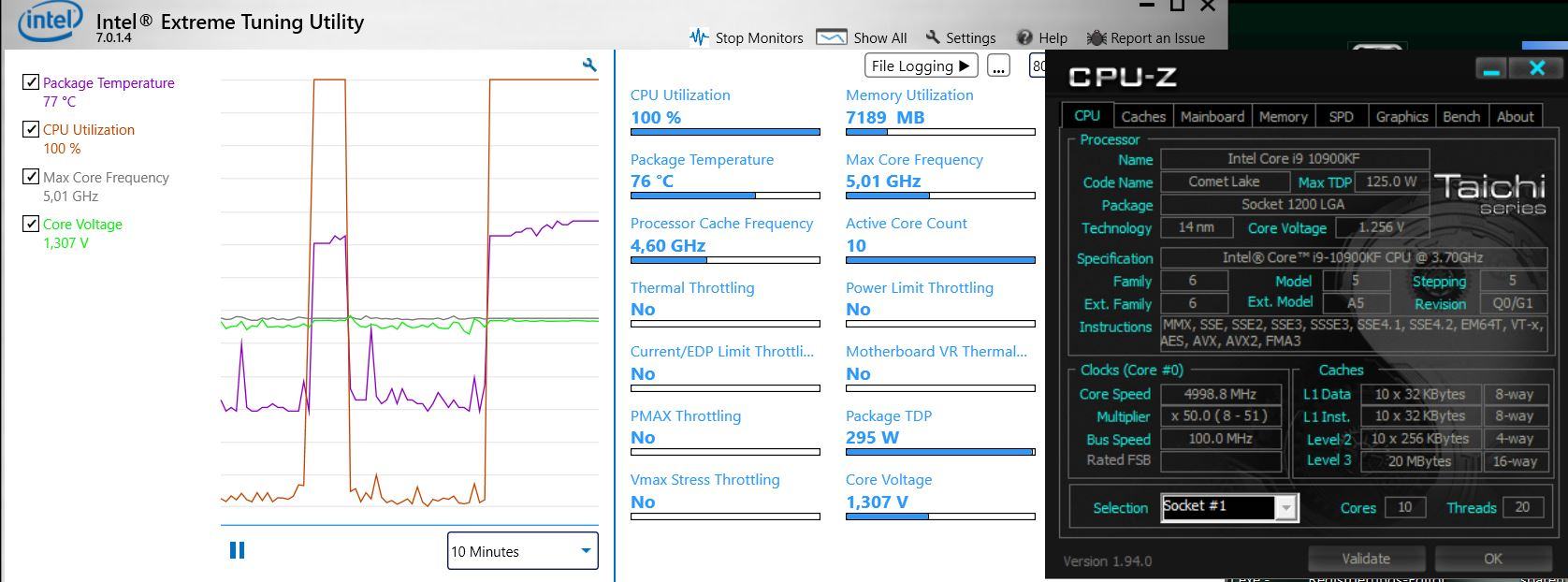This screenshot has height=582, width=1568.
Task: Click the Intel logo in the title bar
Action: 51,22
